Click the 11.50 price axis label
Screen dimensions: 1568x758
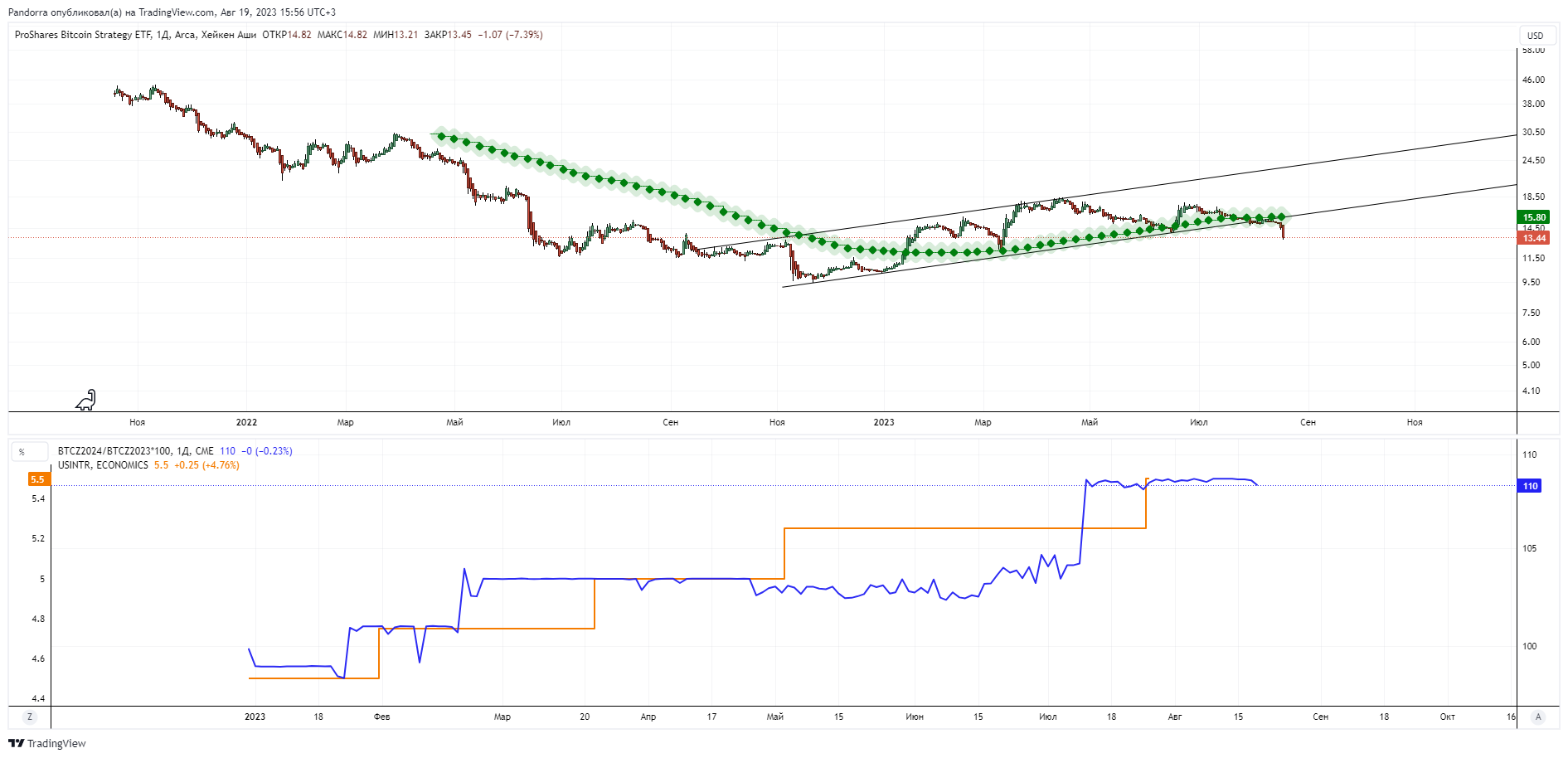pos(1533,259)
